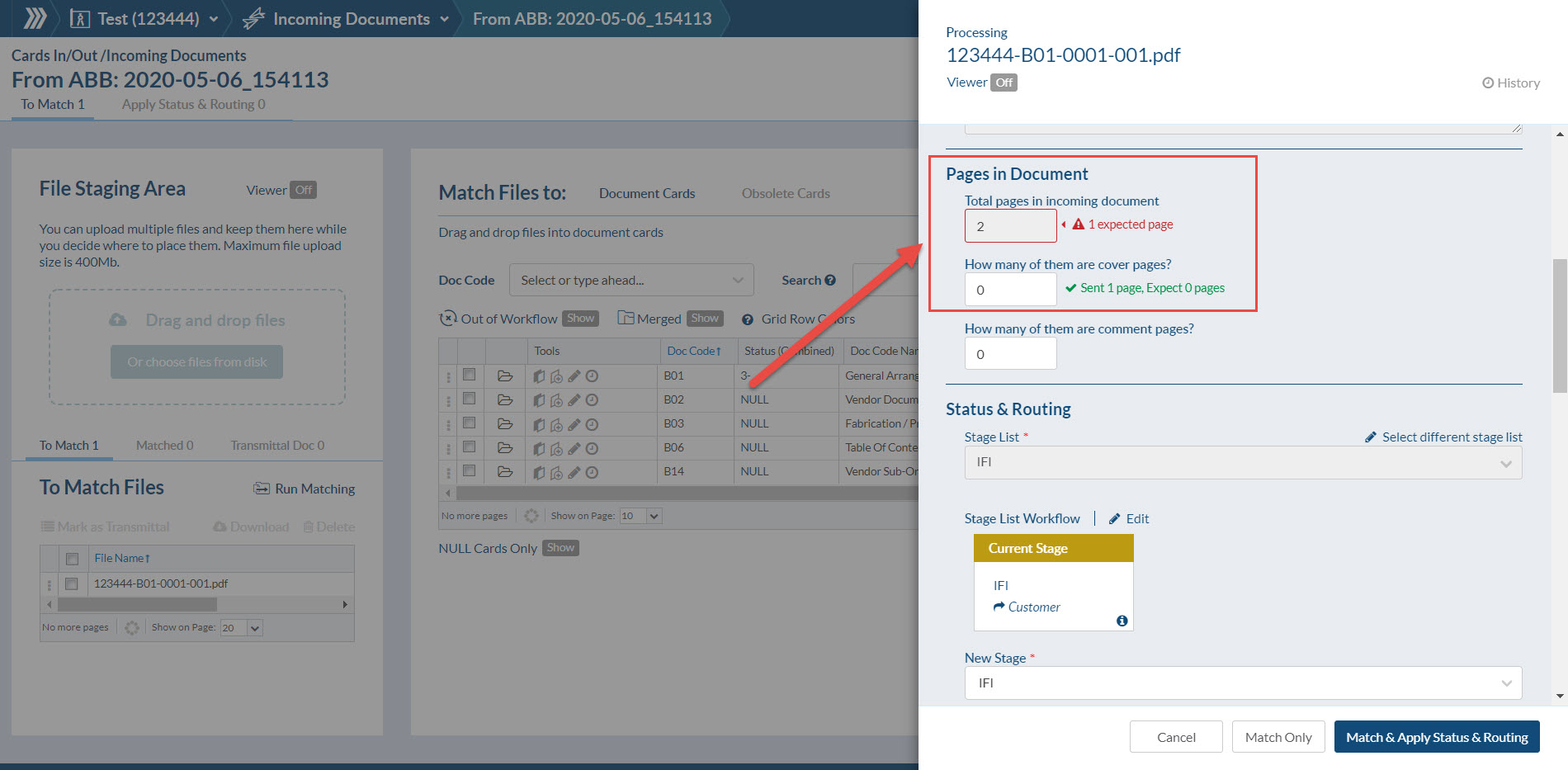Screen dimensions: 1568x770
Task: Switch to the Transmittal Doc 0 tab
Action: (277, 446)
